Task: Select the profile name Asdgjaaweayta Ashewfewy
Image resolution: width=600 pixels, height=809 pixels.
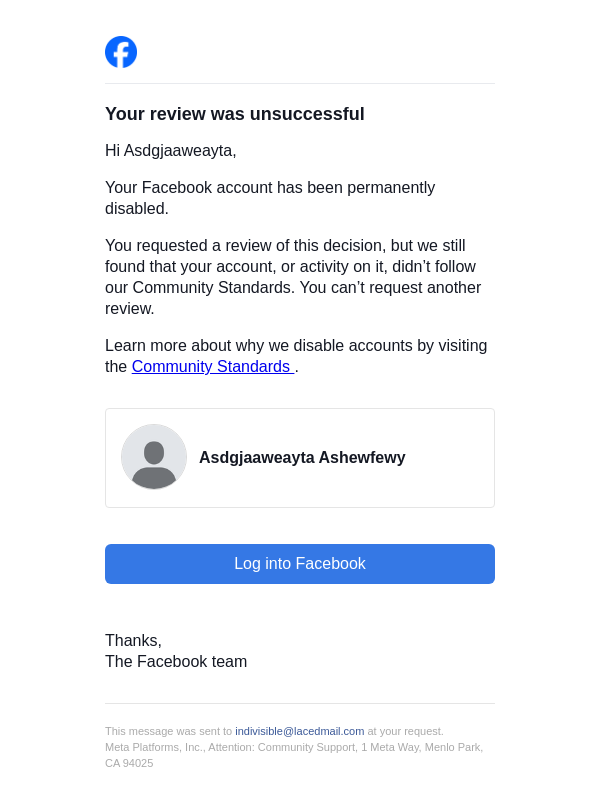Action: coord(302,458)
